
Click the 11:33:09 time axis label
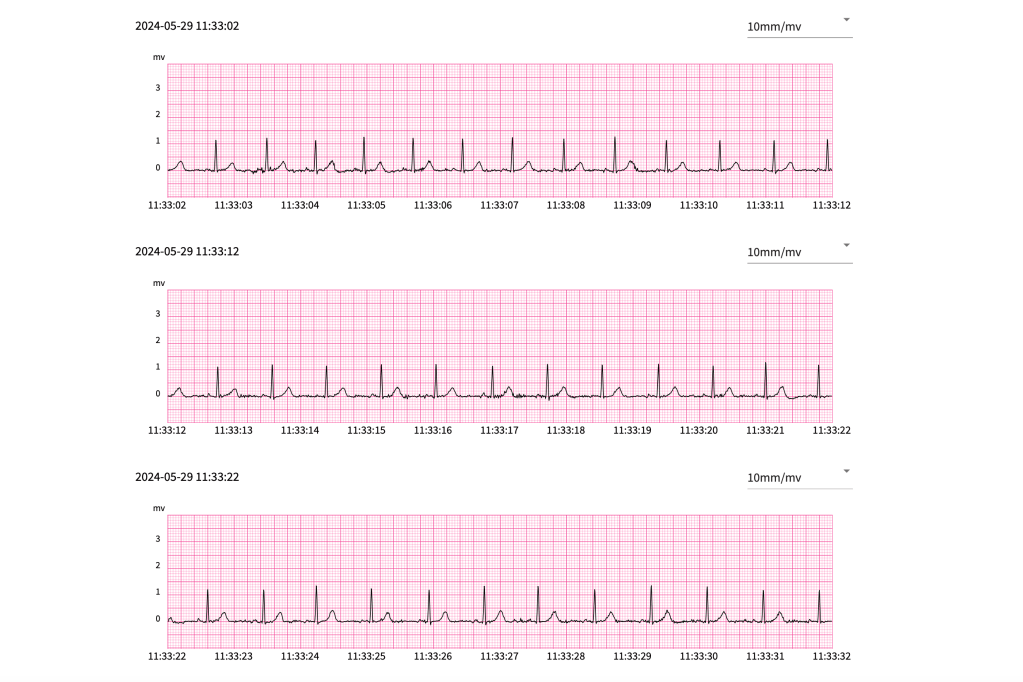tap(632, 205)
